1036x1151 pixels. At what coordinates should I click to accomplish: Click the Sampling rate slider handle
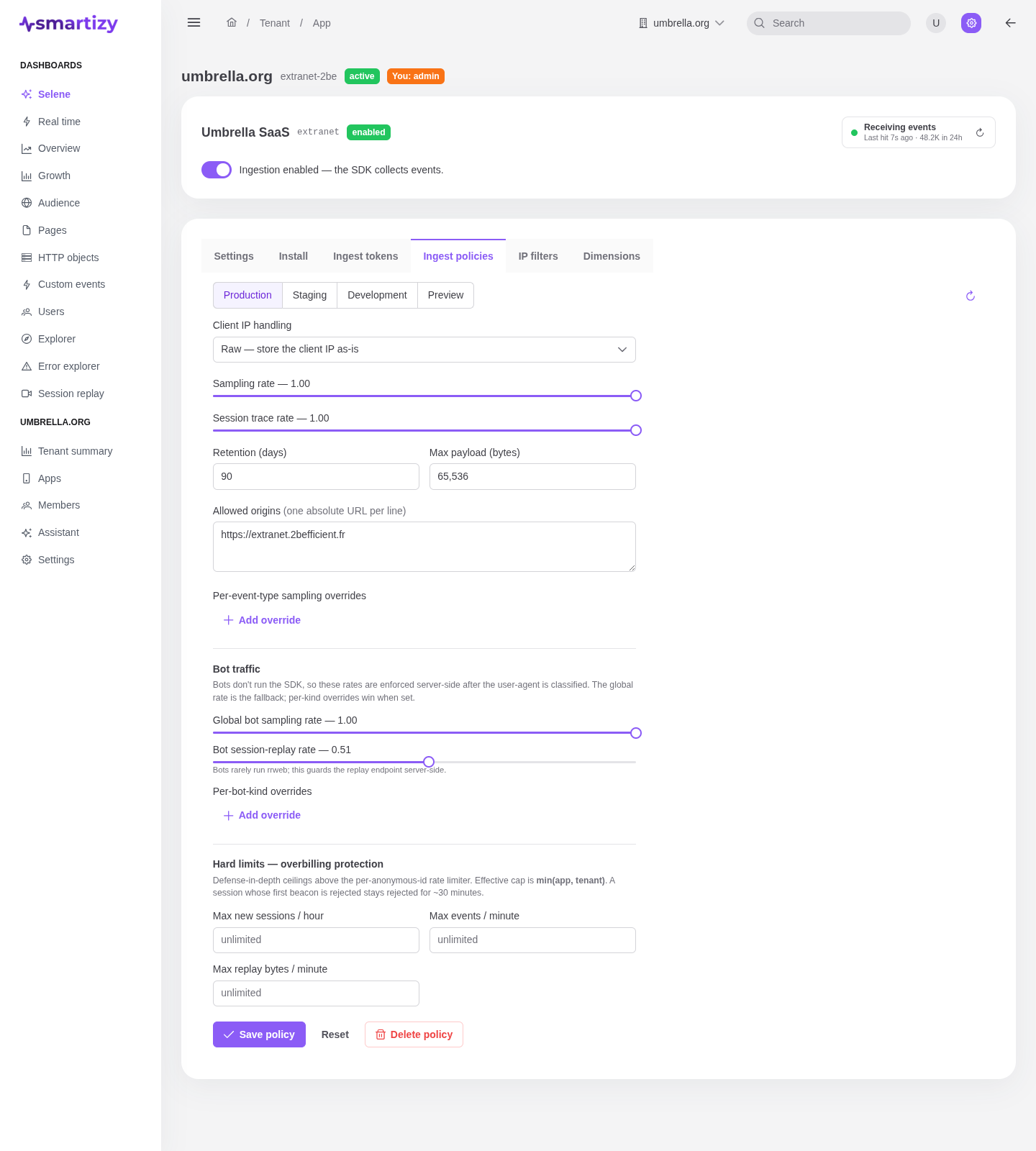coord(636,396)
